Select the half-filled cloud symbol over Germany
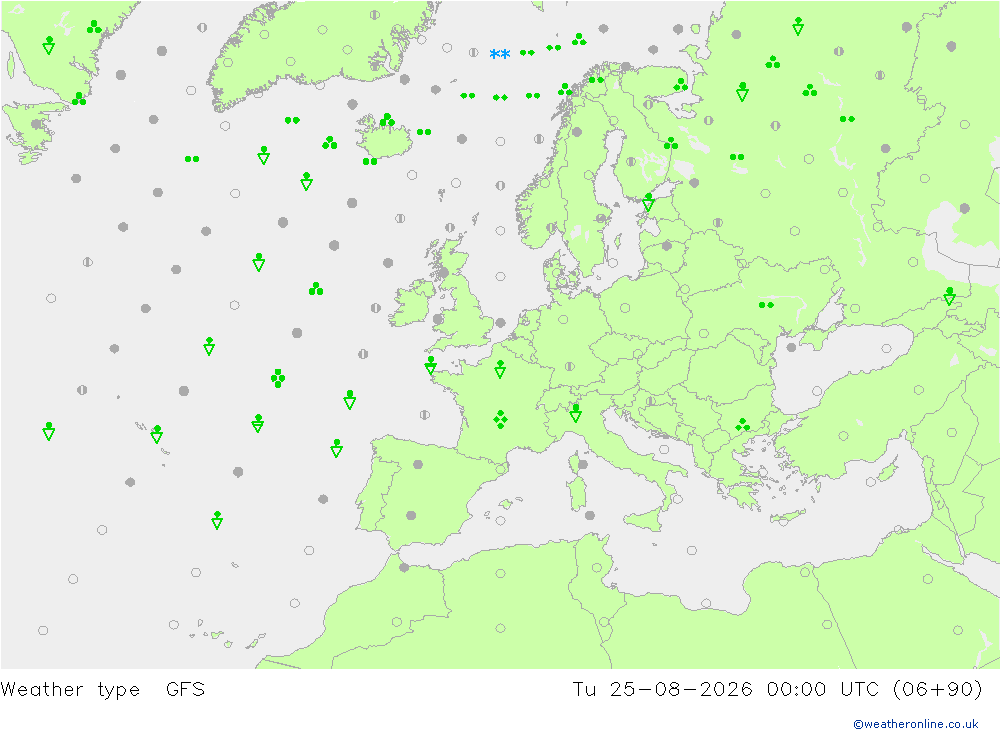 [570, 366]
